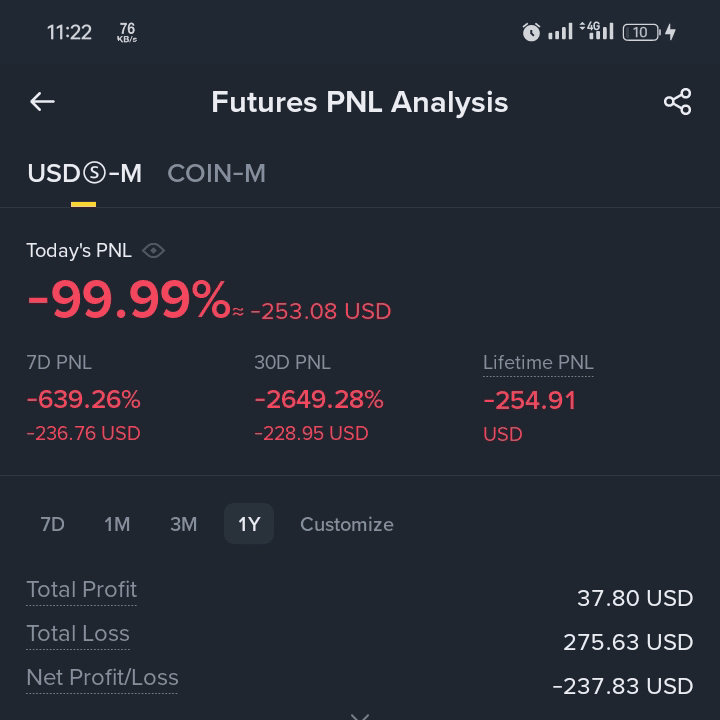Select the USDⓈ-M tab
720x720 pixels.
click(x=84, y=174)
